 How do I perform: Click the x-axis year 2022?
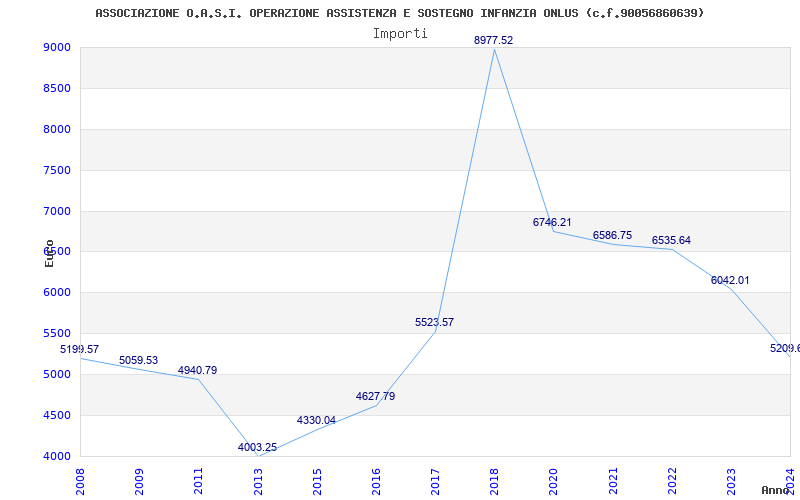(x=672, y=481)
